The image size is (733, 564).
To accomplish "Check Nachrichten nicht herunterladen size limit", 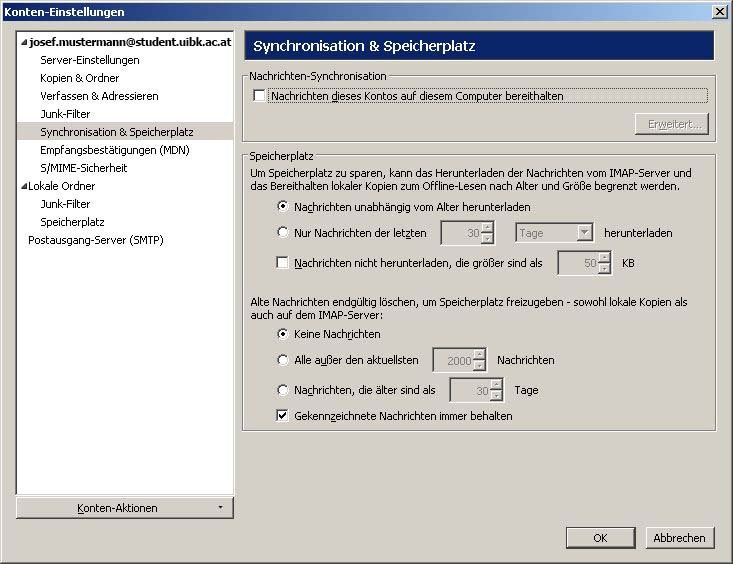I will click(x=284, y=263).
